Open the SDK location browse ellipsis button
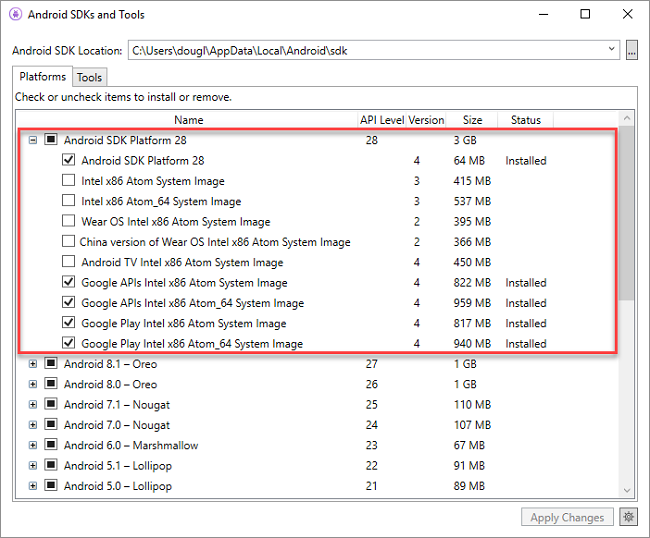 click(631, 50)
